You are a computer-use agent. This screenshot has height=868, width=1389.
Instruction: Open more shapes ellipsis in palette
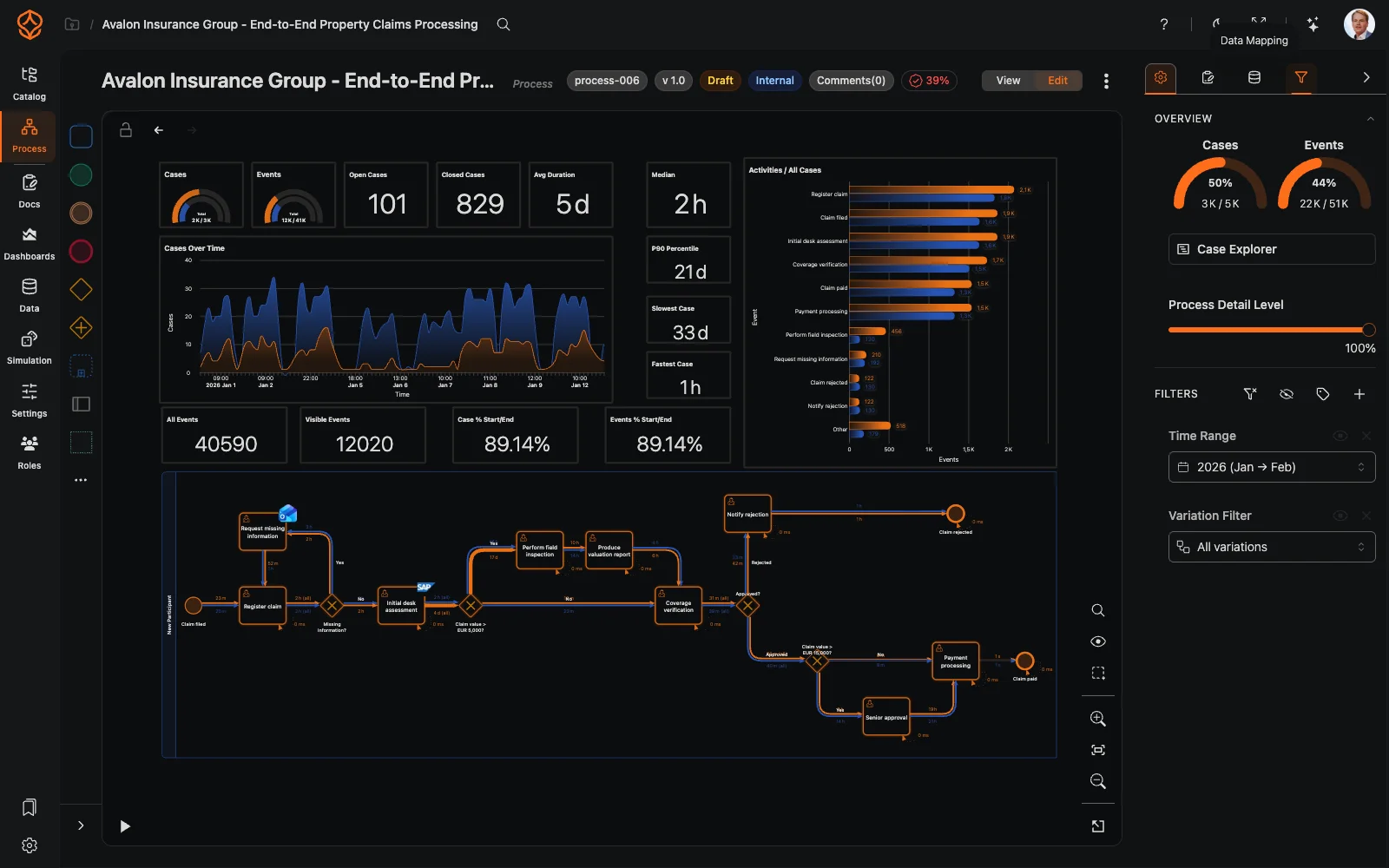click(81, 480)
